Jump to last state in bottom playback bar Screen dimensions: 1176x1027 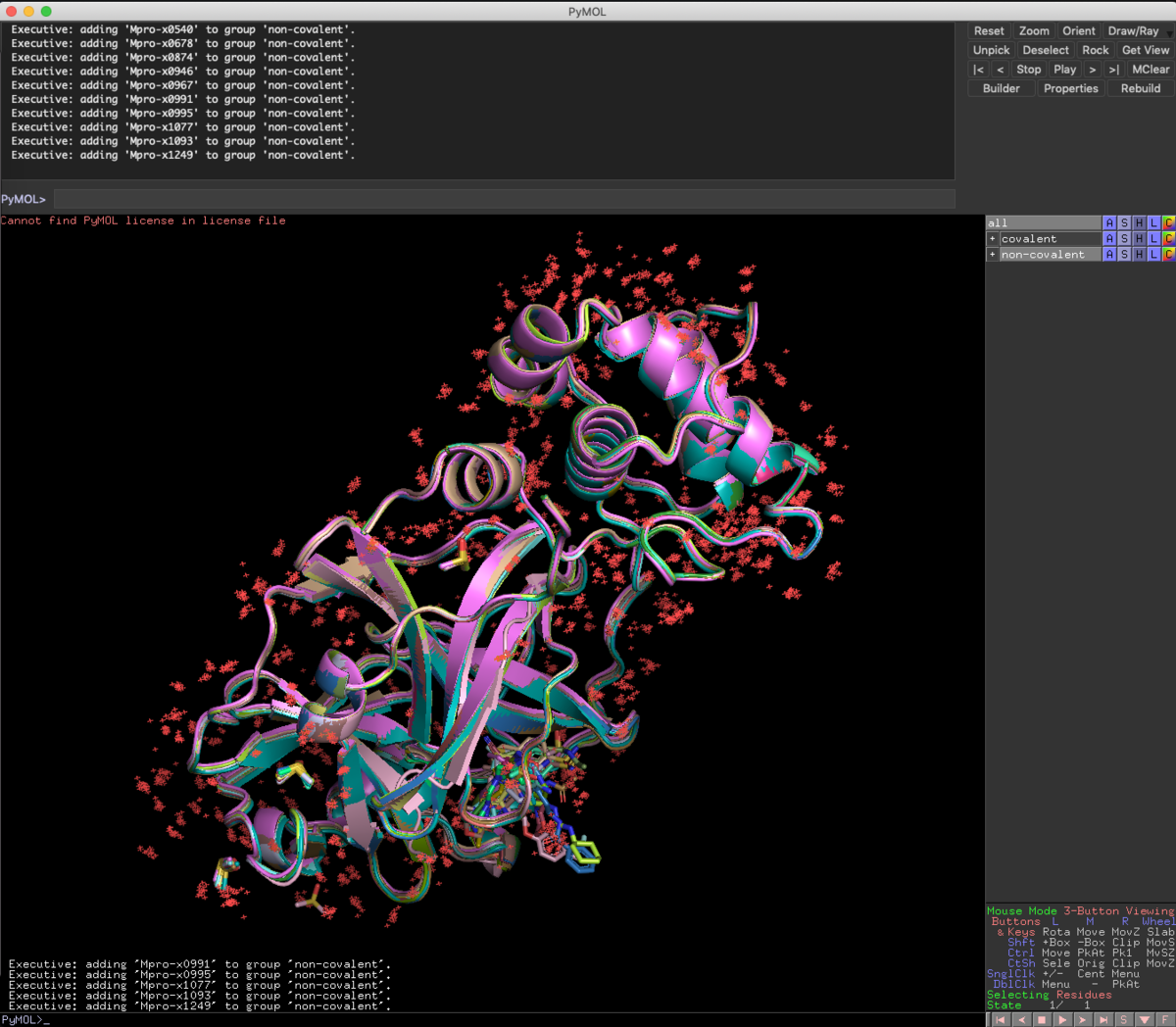click(1103, 1019)
